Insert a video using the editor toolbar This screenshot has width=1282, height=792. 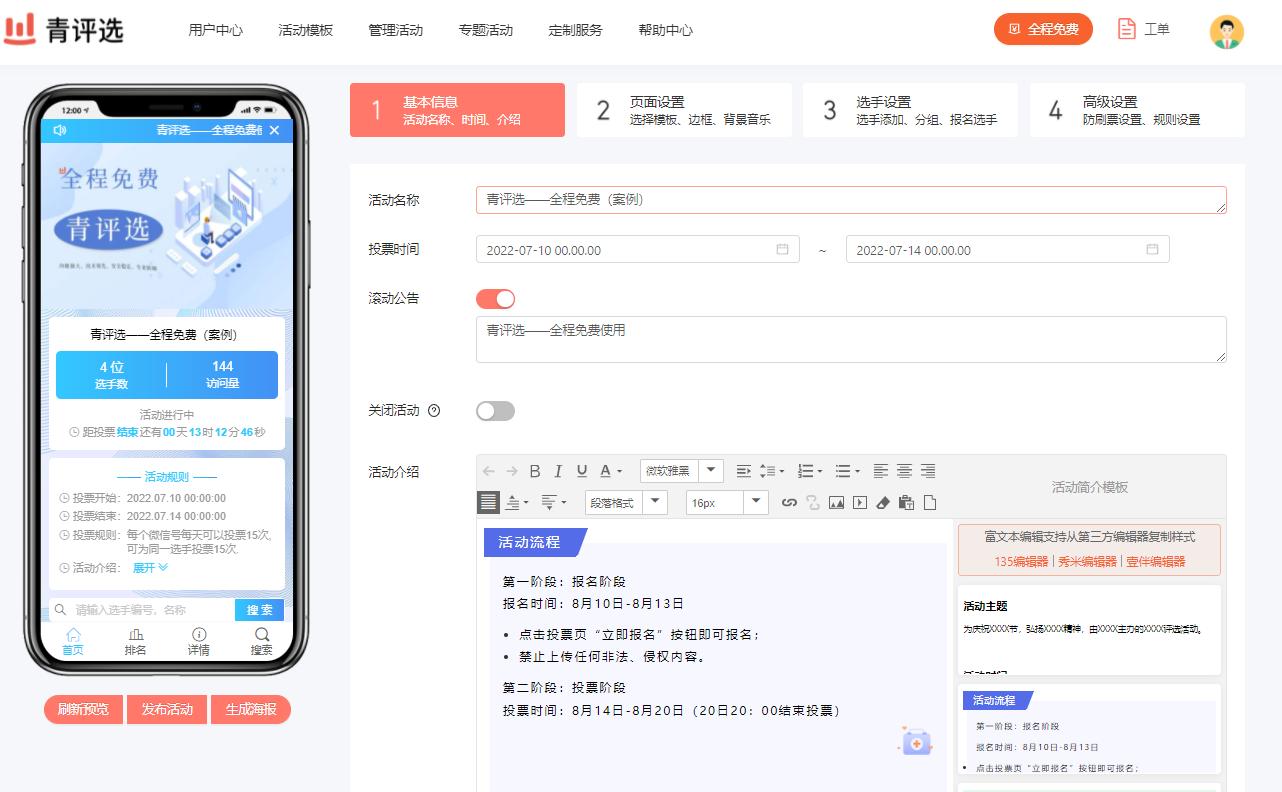(x=858, y=503)
